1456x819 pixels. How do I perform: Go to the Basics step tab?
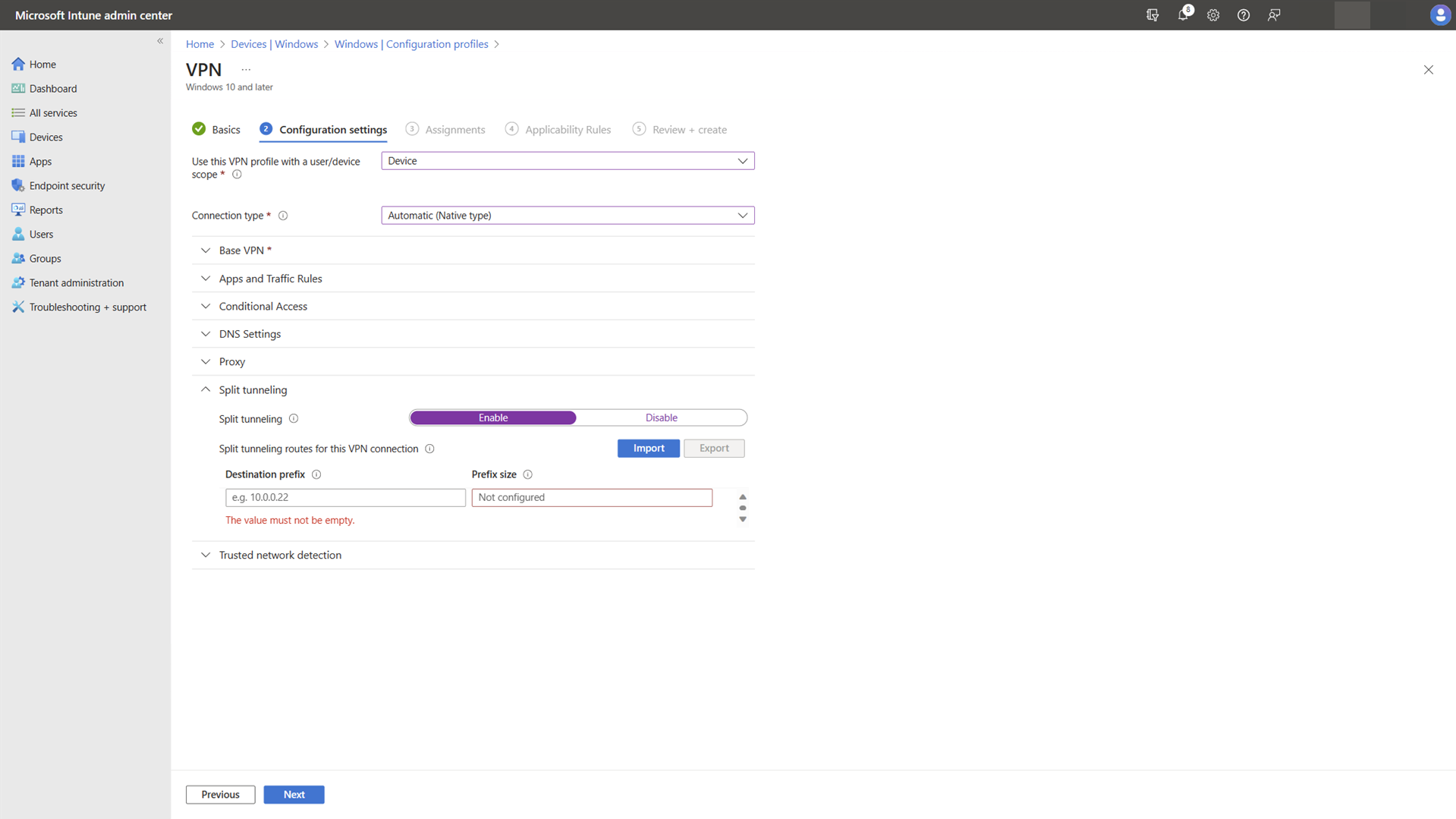(x=225, y=130)
